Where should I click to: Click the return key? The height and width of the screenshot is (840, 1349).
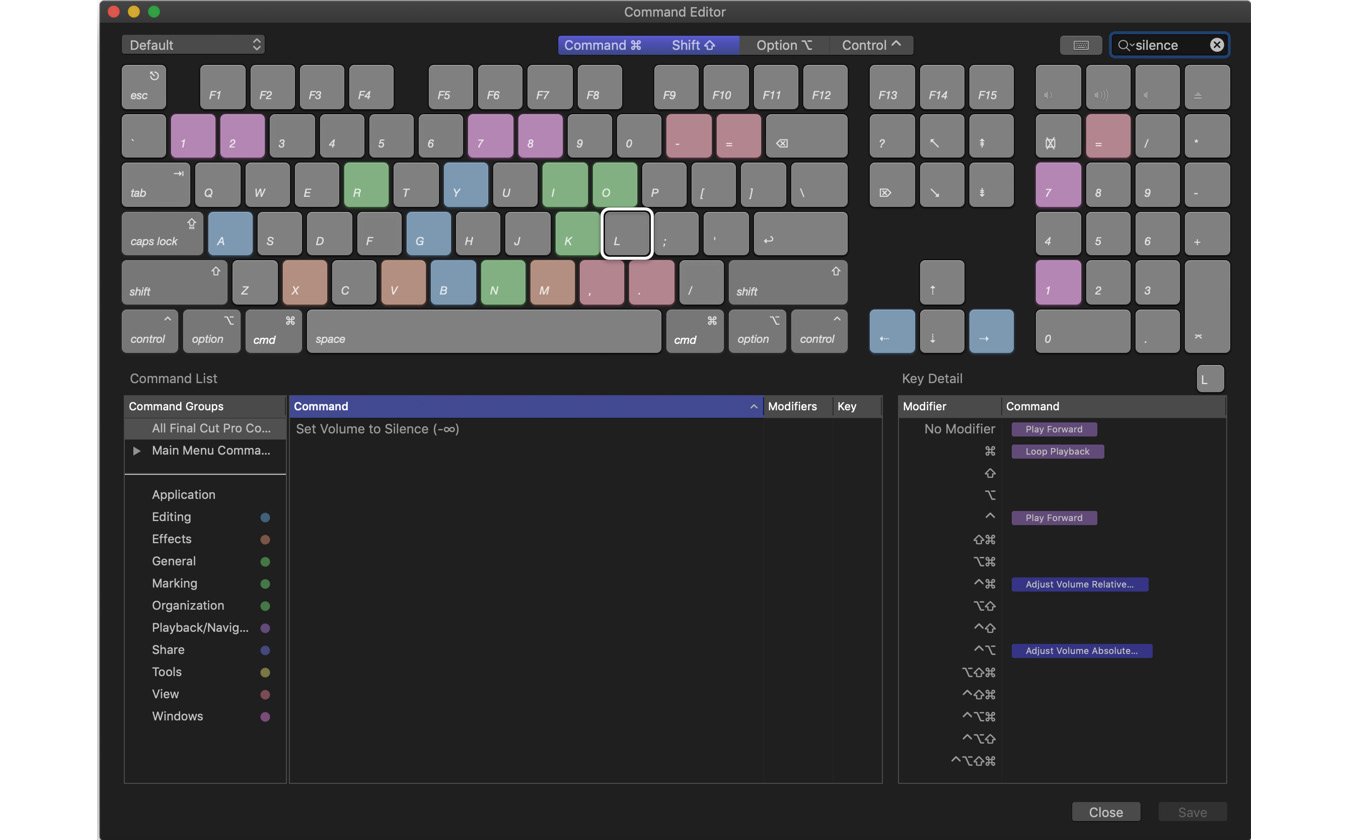point(800,234)
